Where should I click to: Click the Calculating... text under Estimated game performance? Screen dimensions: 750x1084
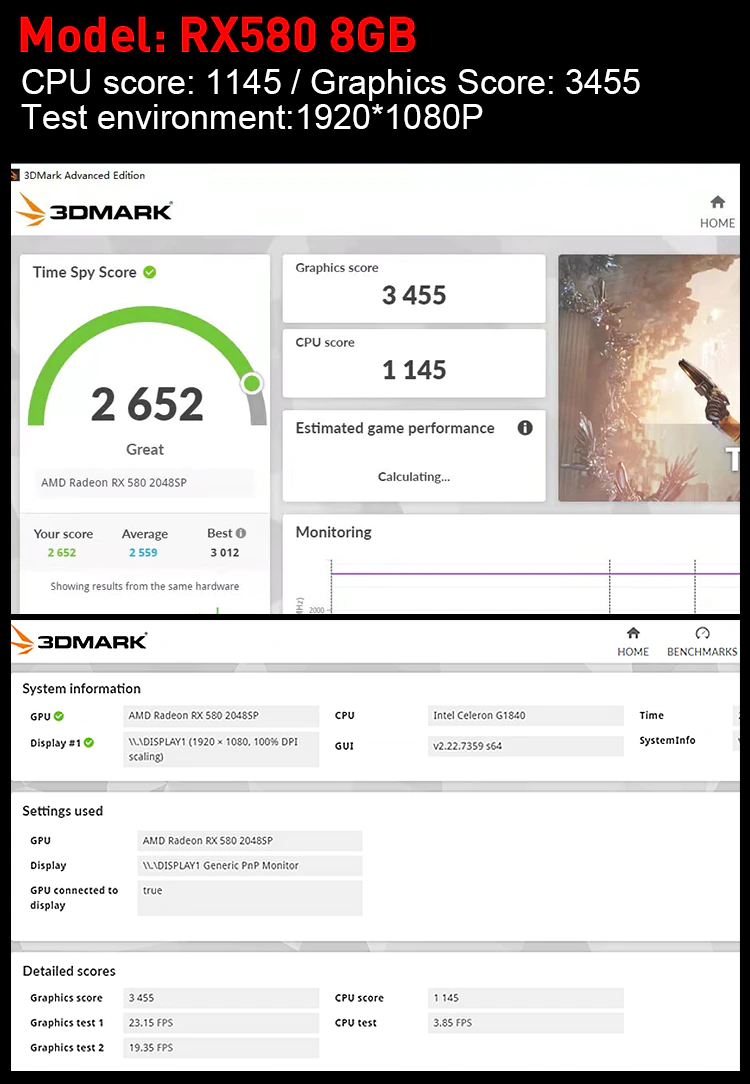(414, 476)
